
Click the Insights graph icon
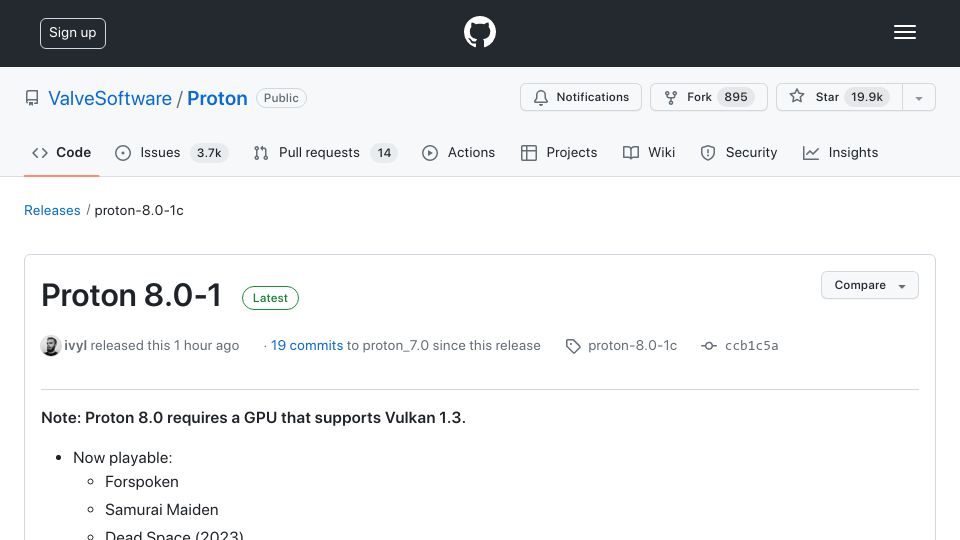pyautogui.click(x=811, y=153)
